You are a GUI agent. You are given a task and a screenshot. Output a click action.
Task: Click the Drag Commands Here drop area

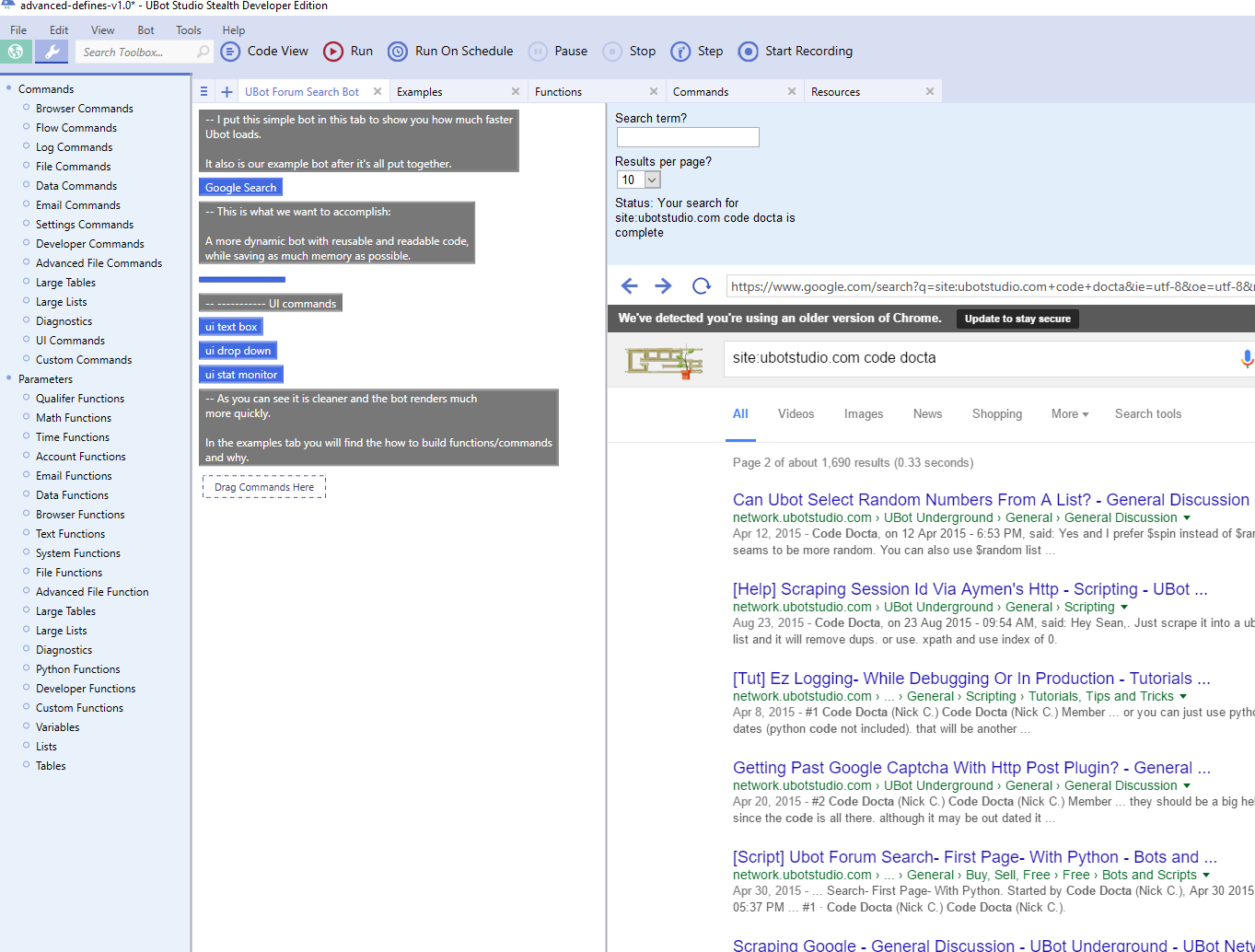[x=264, y=487]
